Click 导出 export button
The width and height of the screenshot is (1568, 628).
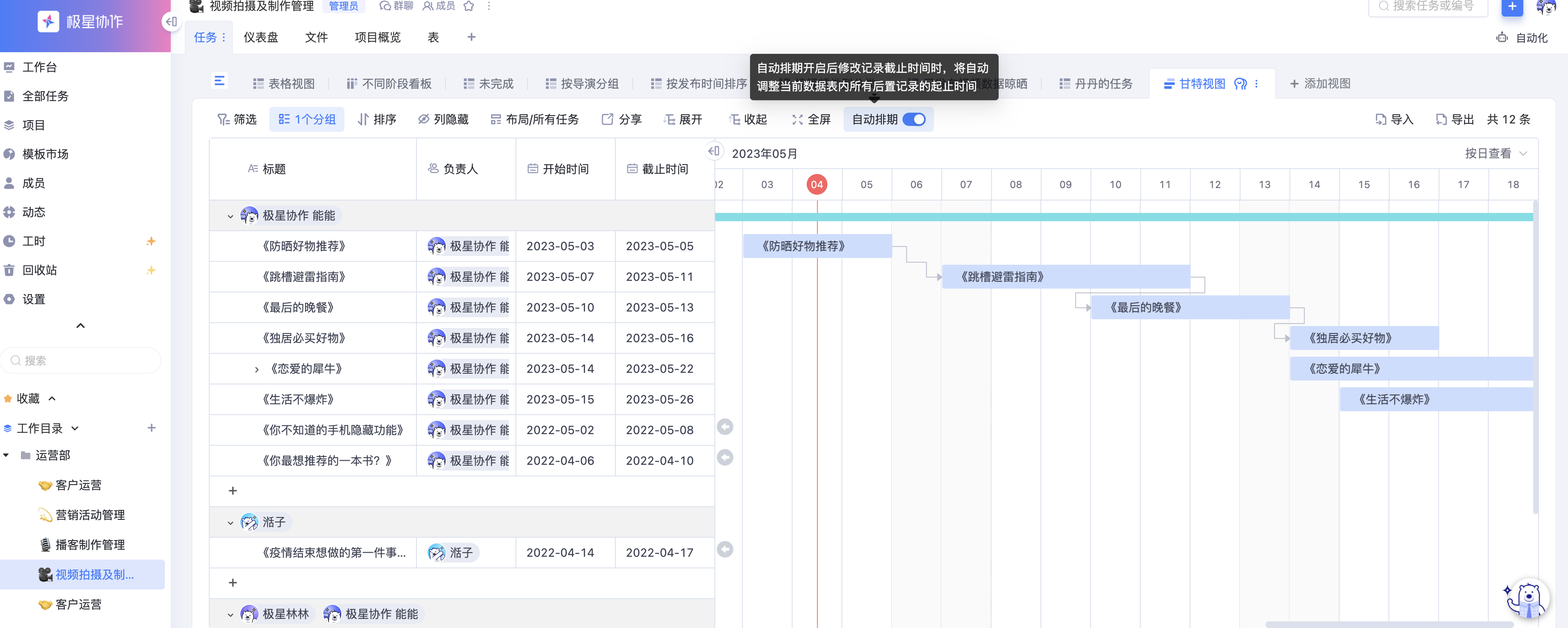[x=1455, y=119]
